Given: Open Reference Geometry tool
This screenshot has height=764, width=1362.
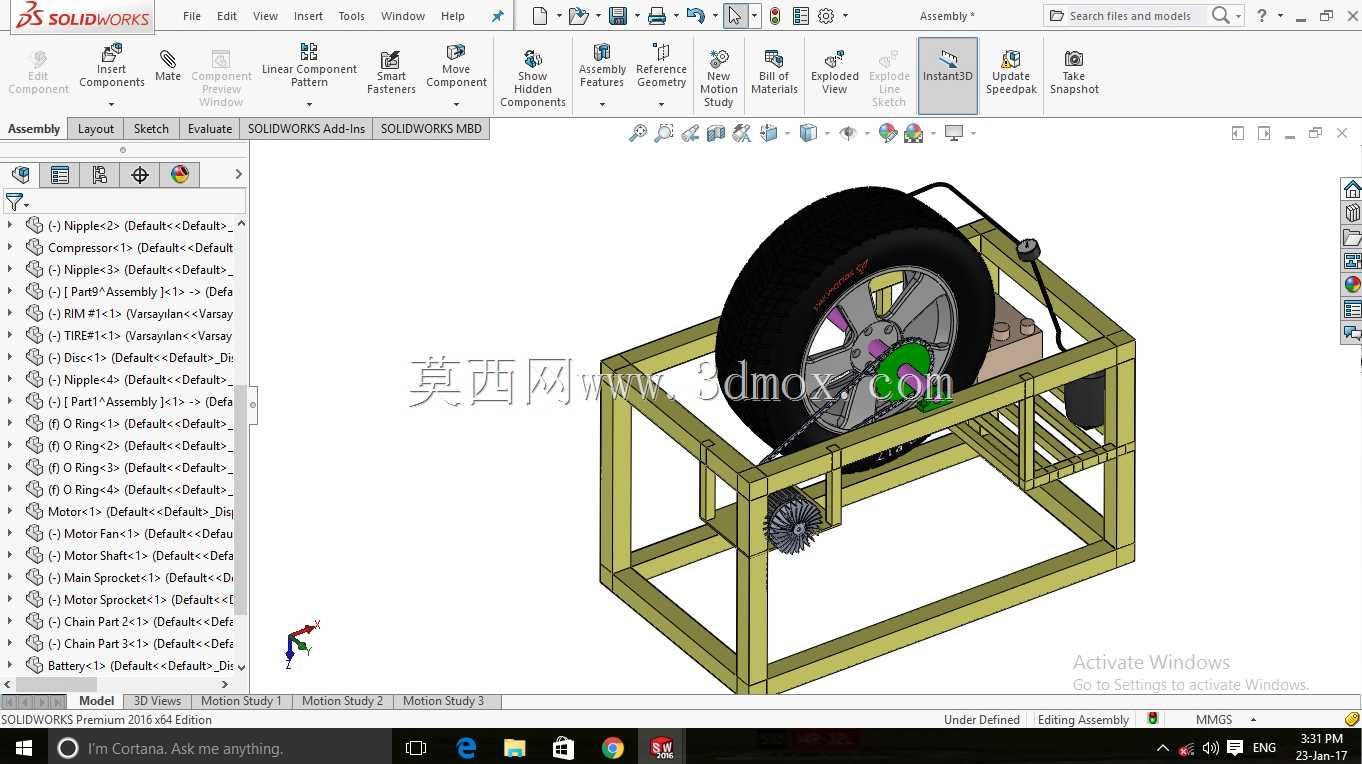Looking at the screenshot, I should [661, 66].
